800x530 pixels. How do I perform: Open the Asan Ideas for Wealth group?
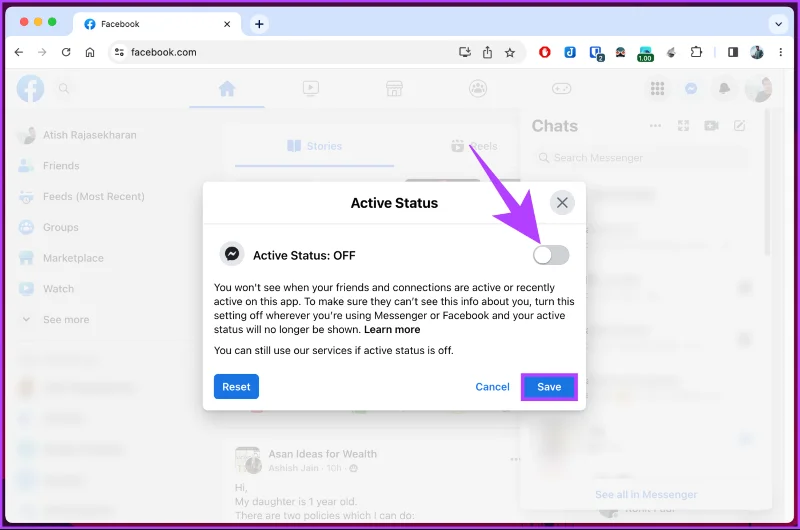point(322,454)
